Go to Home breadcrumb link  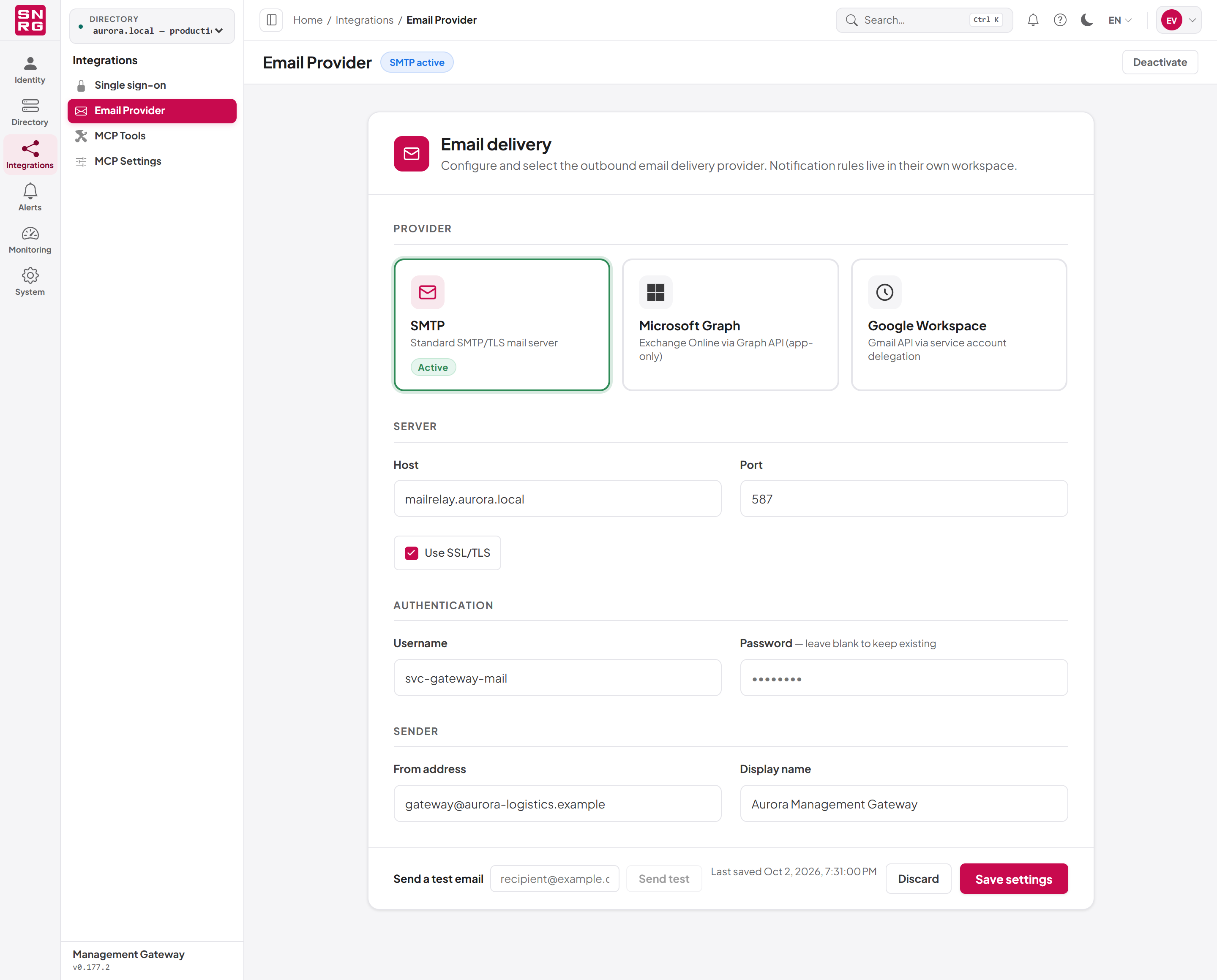pos(308,20)
